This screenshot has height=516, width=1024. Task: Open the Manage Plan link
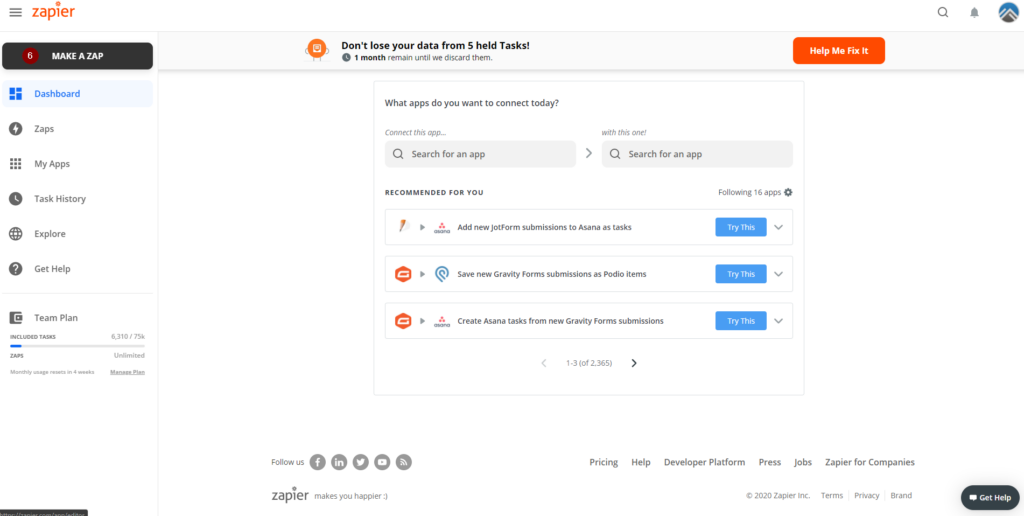(127, 372)
